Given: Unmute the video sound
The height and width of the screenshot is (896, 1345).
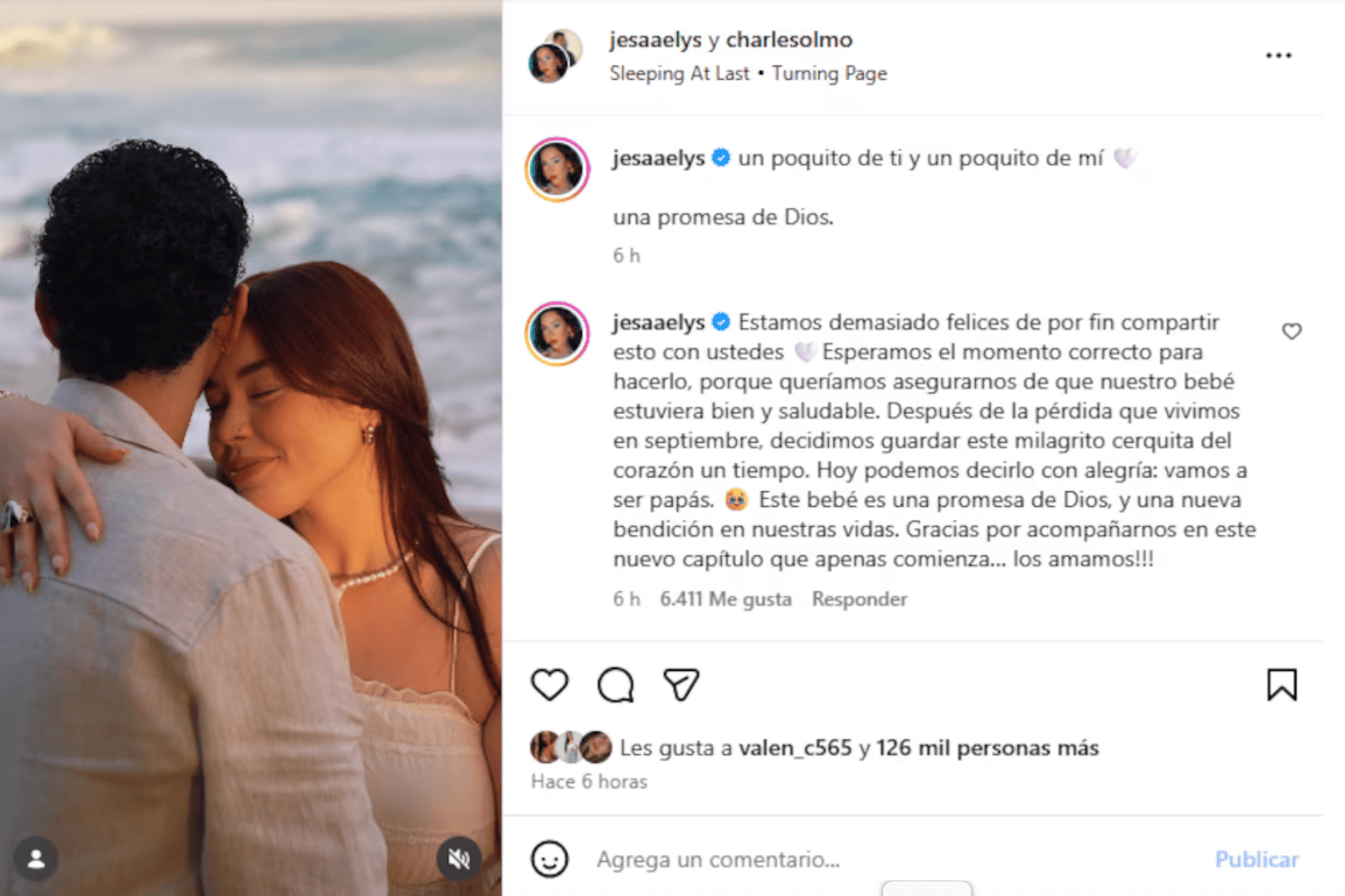Looking at the screenshot, I should tap(459, 858).
